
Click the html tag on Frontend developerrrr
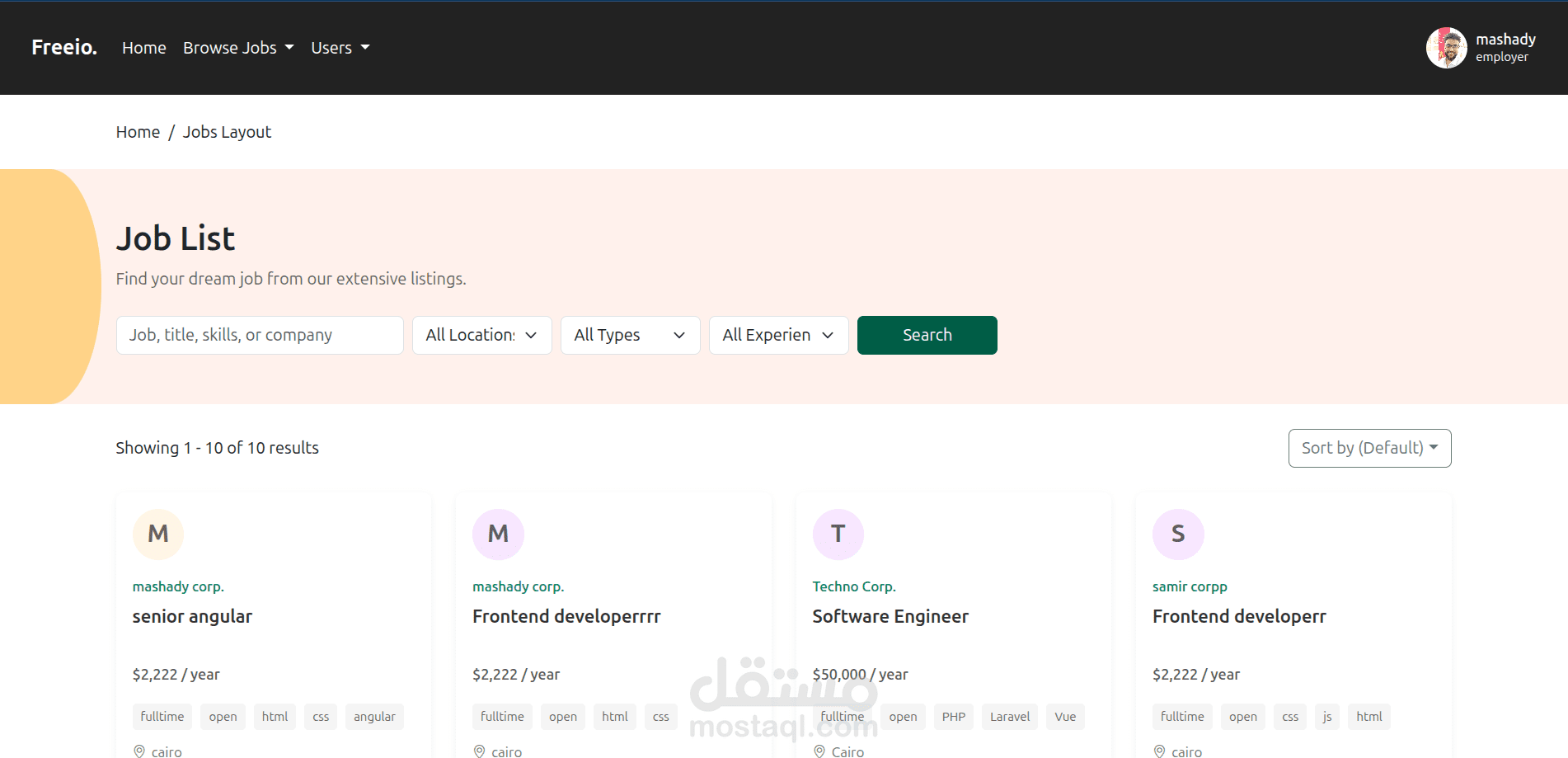click(x=615, y=717)
